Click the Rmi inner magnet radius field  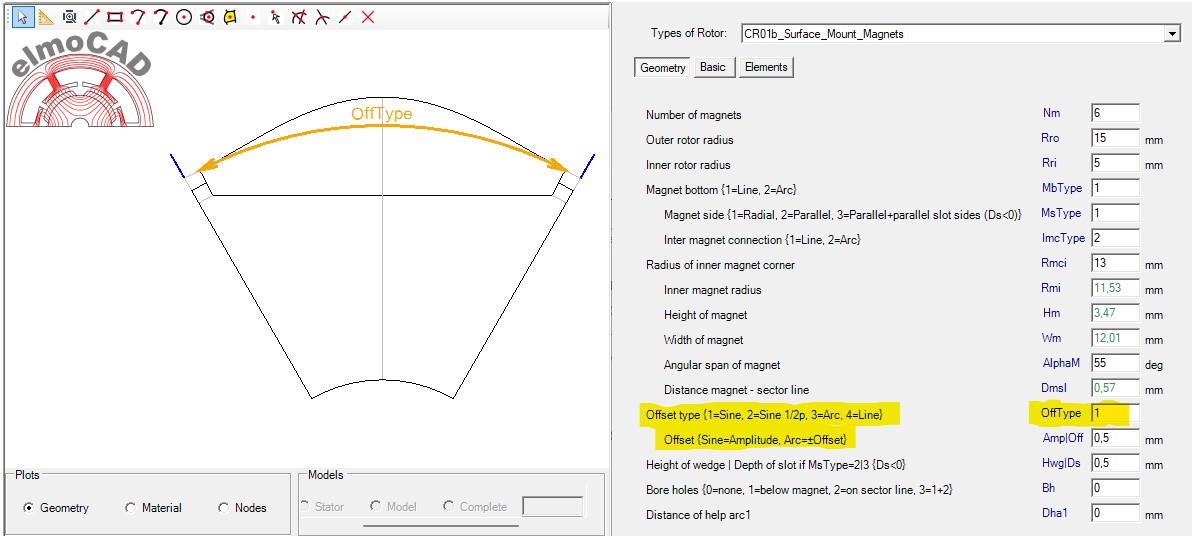click(x=1115, y=288)
